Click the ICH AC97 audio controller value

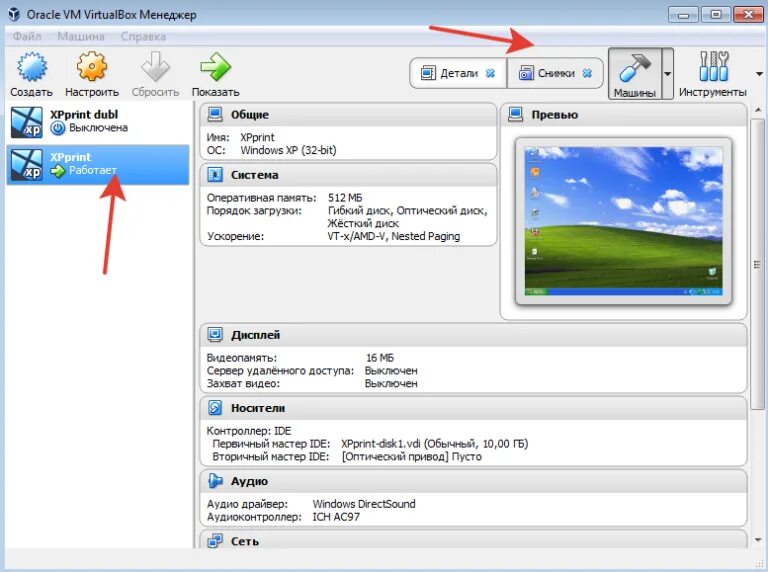point(336,517)
